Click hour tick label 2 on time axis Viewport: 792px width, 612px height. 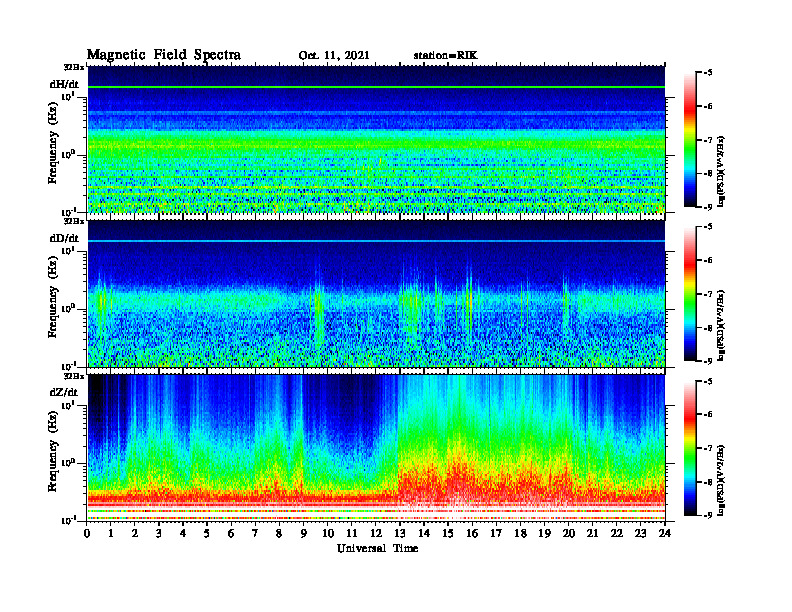coord(135,534)
